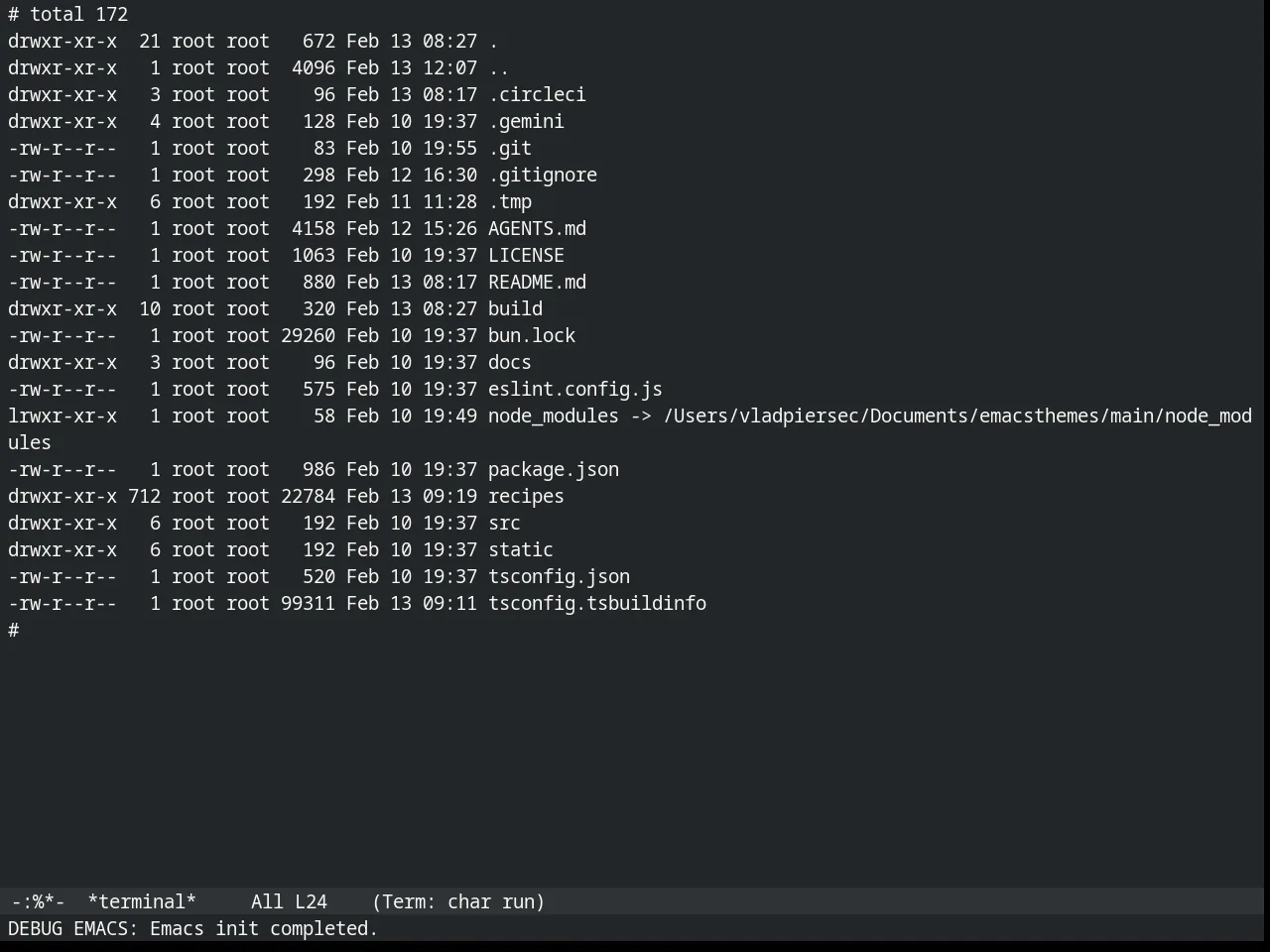This screenshot has width=1270, height=952.
Task: Click the size value 29260
Action: click(308, 335)
